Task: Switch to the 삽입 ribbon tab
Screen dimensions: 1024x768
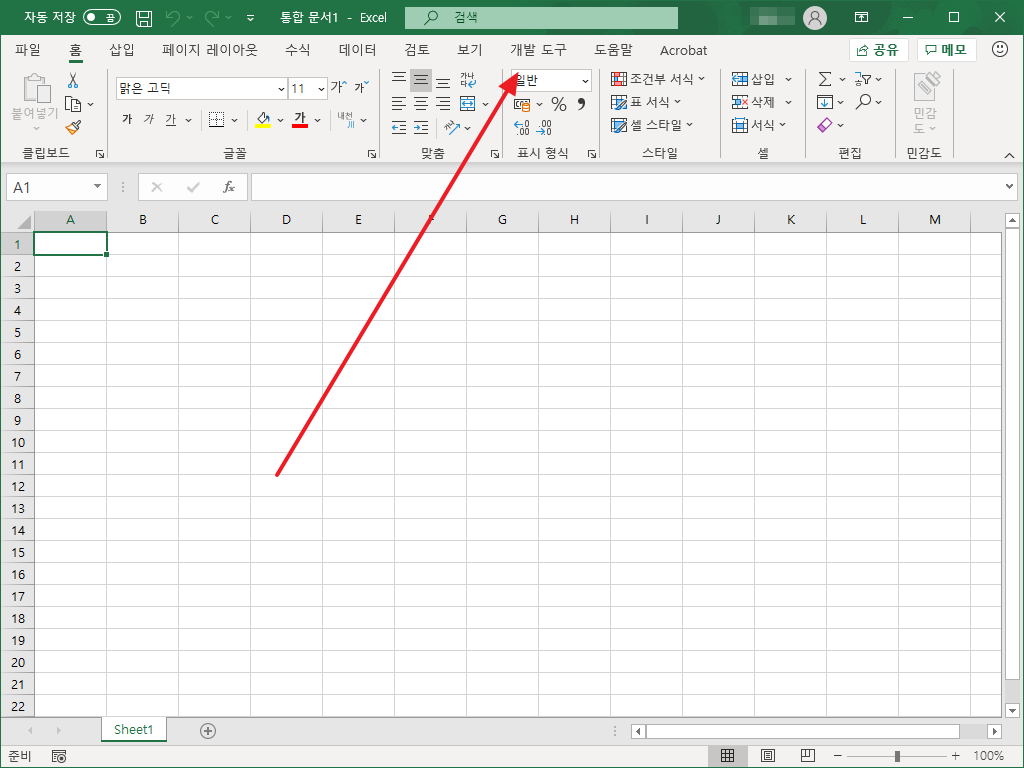Action: click(121, 50)
